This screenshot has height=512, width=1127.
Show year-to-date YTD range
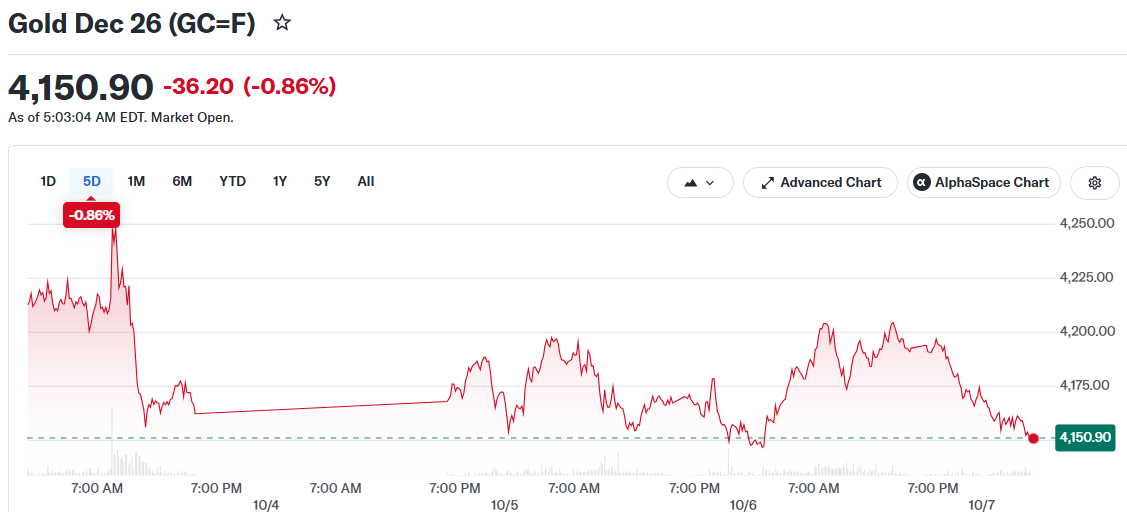(232, 181)
